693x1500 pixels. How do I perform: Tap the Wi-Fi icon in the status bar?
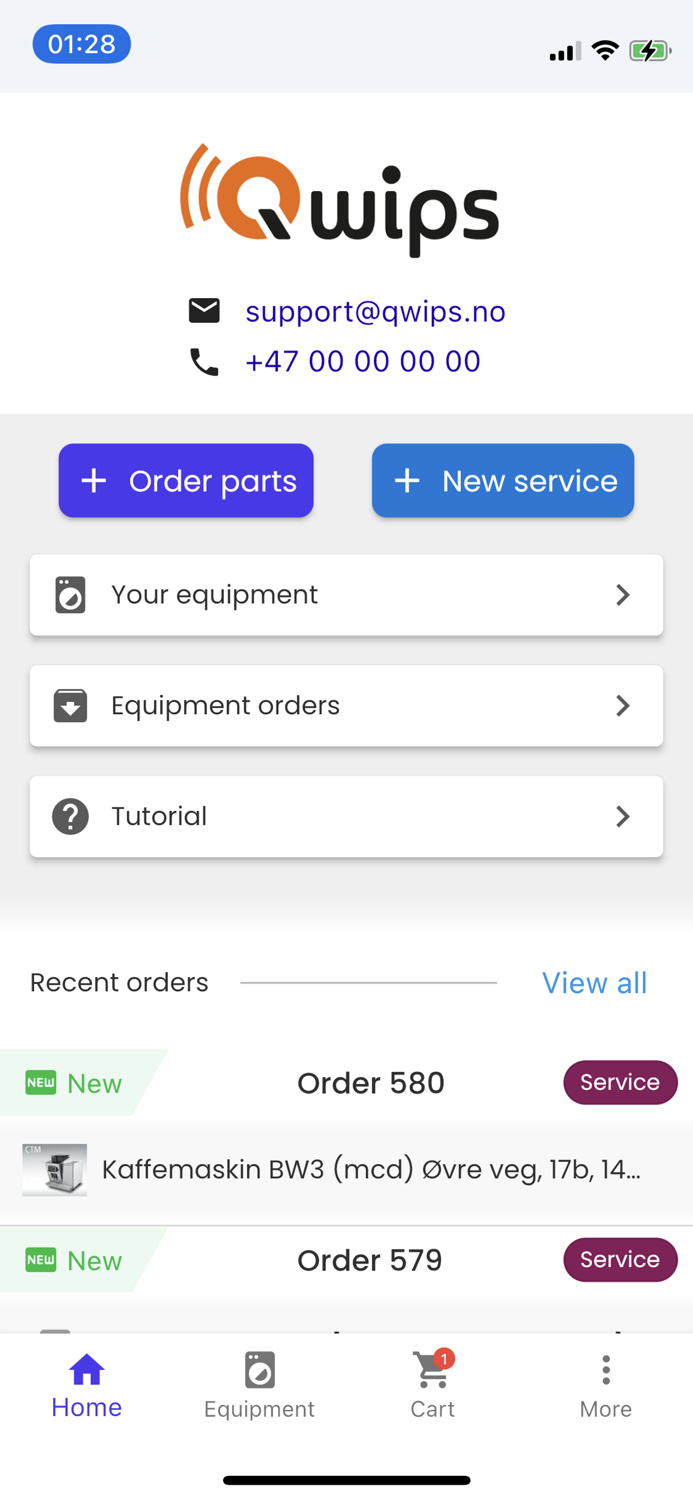[604, 49]
